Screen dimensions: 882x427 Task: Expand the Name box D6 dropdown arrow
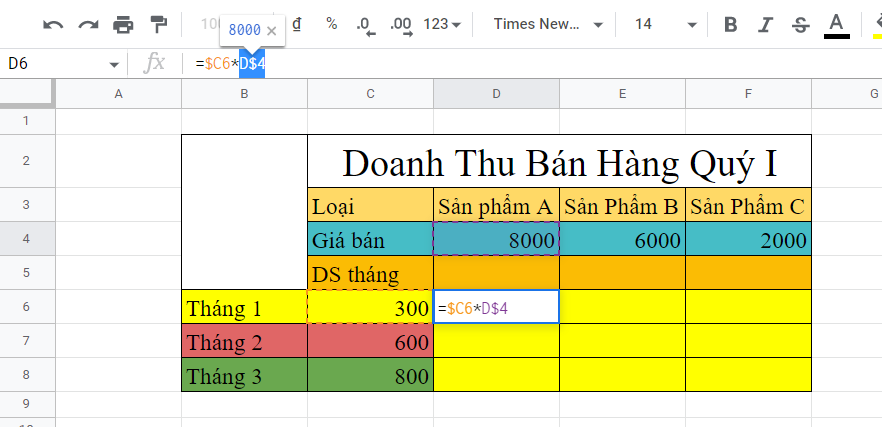pyautogui.click(x=114, y=65)
